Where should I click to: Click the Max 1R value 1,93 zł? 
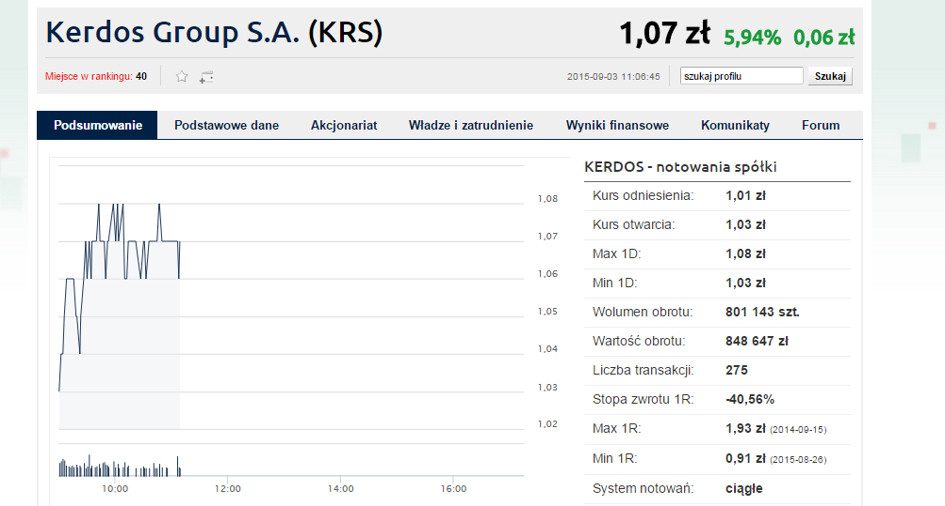pyautogui.click(x=746, y=428)
